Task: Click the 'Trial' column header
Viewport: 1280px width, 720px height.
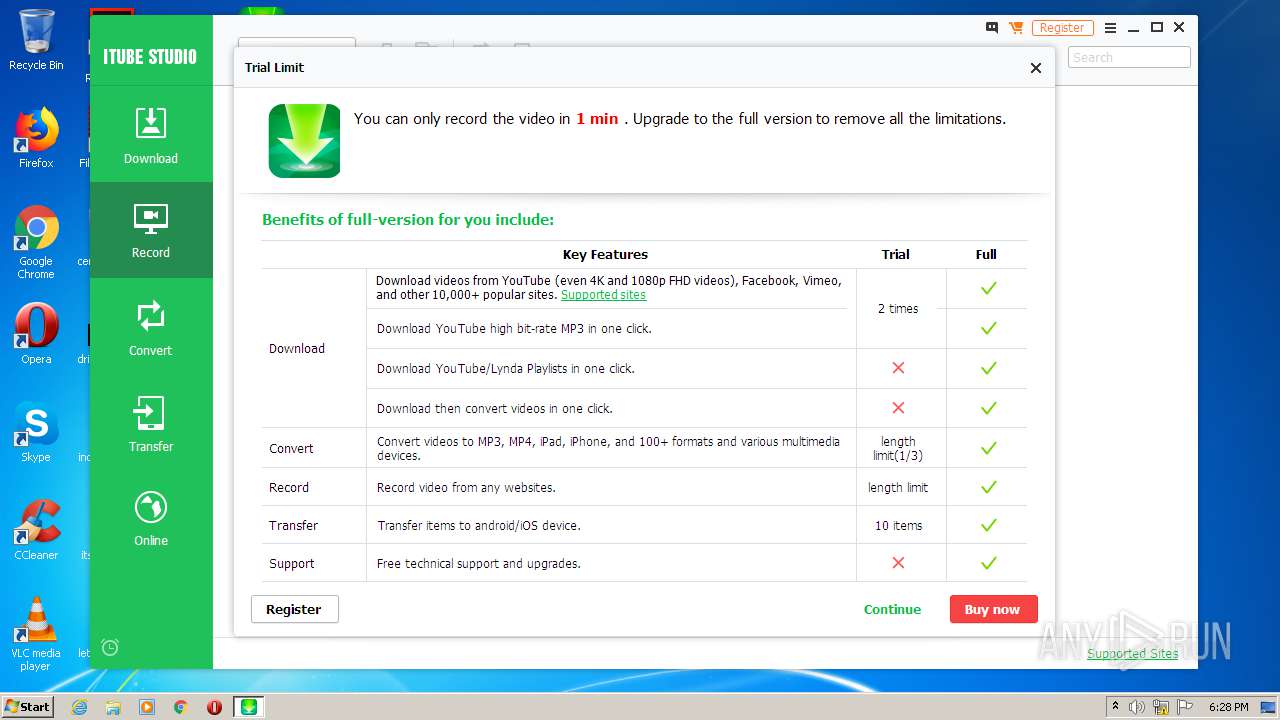Action: (895, 254)
